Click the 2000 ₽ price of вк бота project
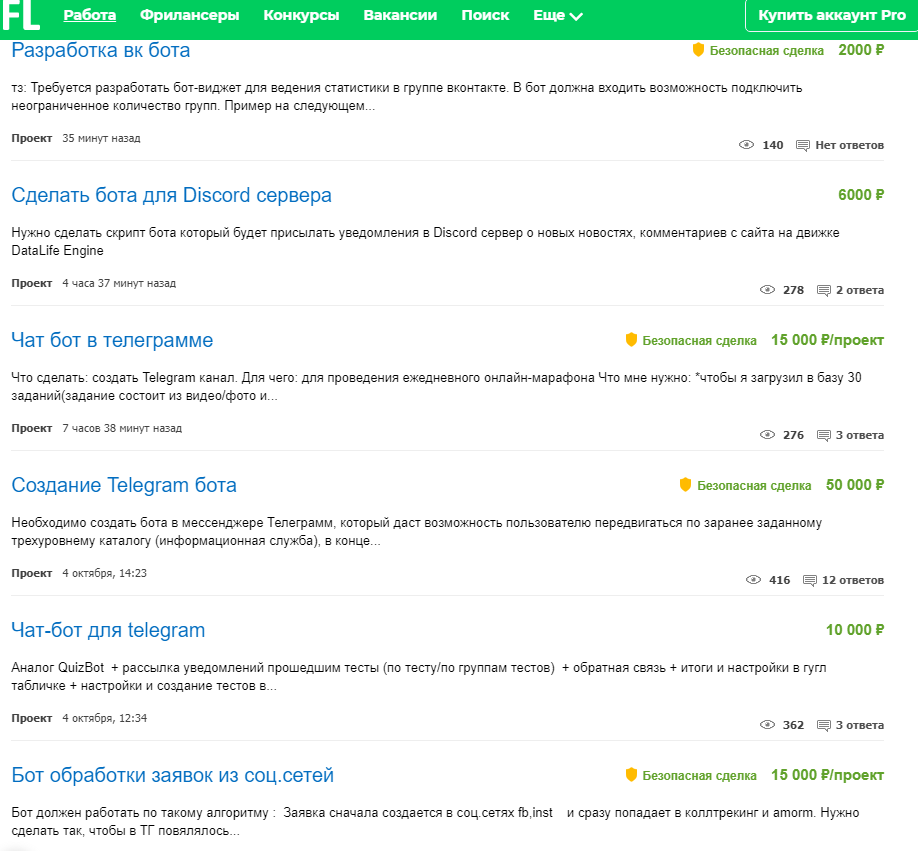This screenshot has height=851, width=918. [x=861, y=50]
